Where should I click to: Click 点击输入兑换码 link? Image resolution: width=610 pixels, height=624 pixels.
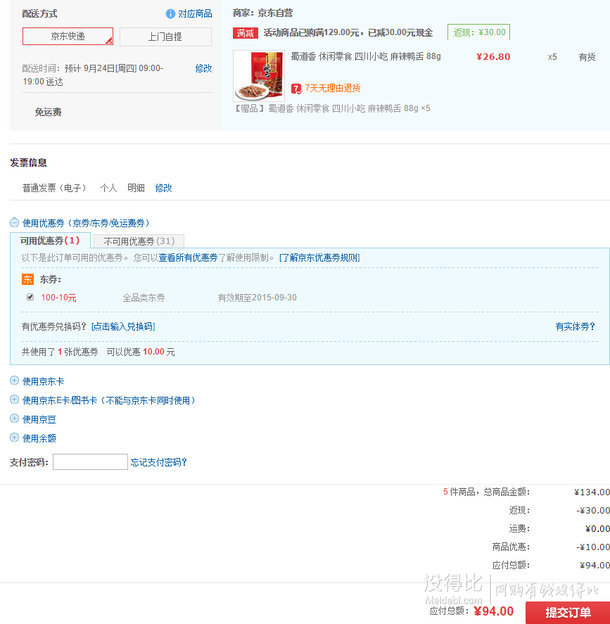pos(123,326)
